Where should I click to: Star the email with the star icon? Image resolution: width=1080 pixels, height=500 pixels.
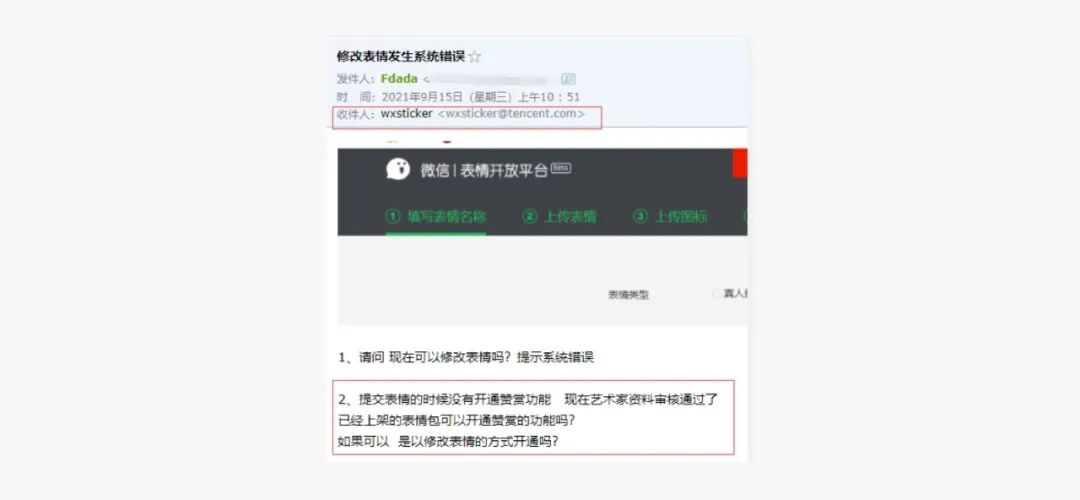(474, 57)
